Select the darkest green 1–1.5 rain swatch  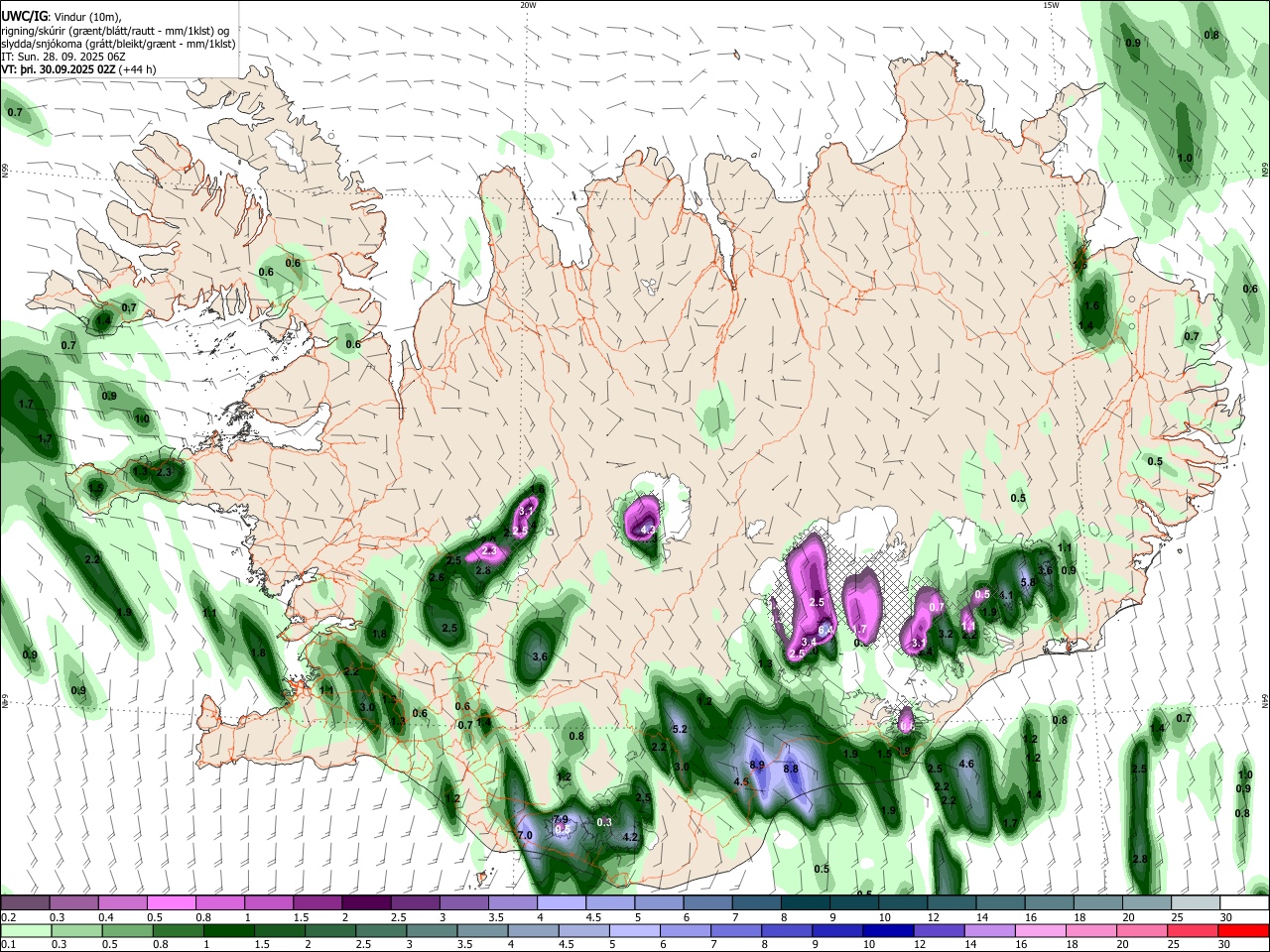point(228,931)
